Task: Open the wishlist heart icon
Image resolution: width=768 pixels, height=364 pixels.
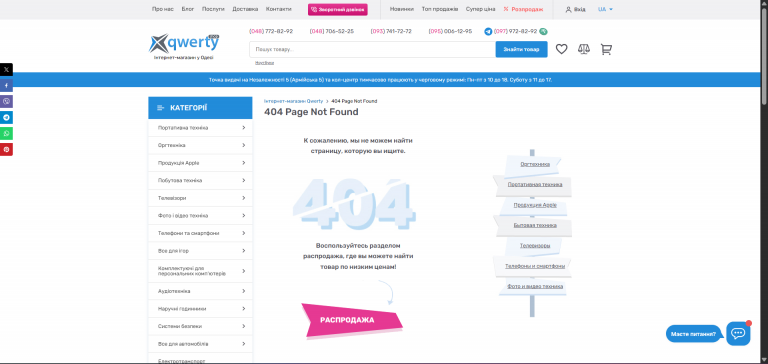Action: pyautogui.click(x=561, y=49)
